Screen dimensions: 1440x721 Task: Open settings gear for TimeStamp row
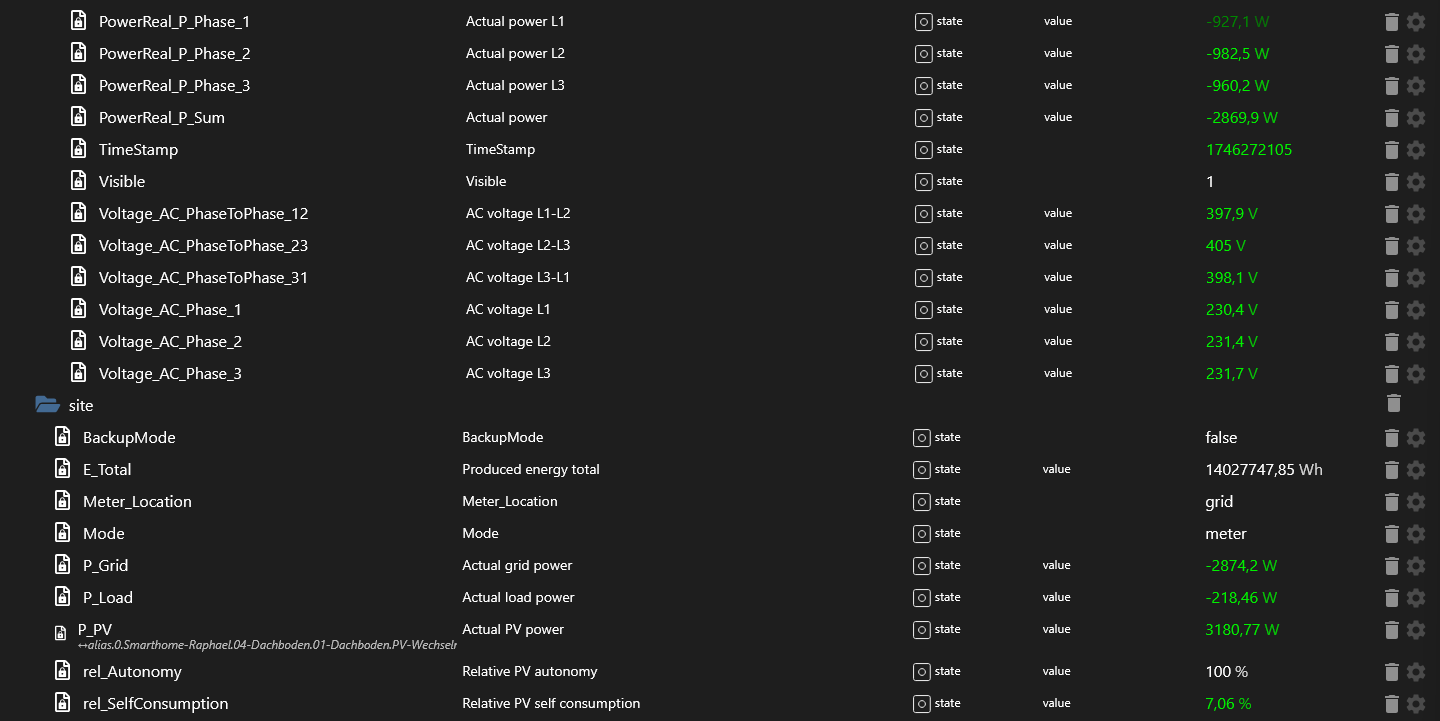click(1416, 150)
